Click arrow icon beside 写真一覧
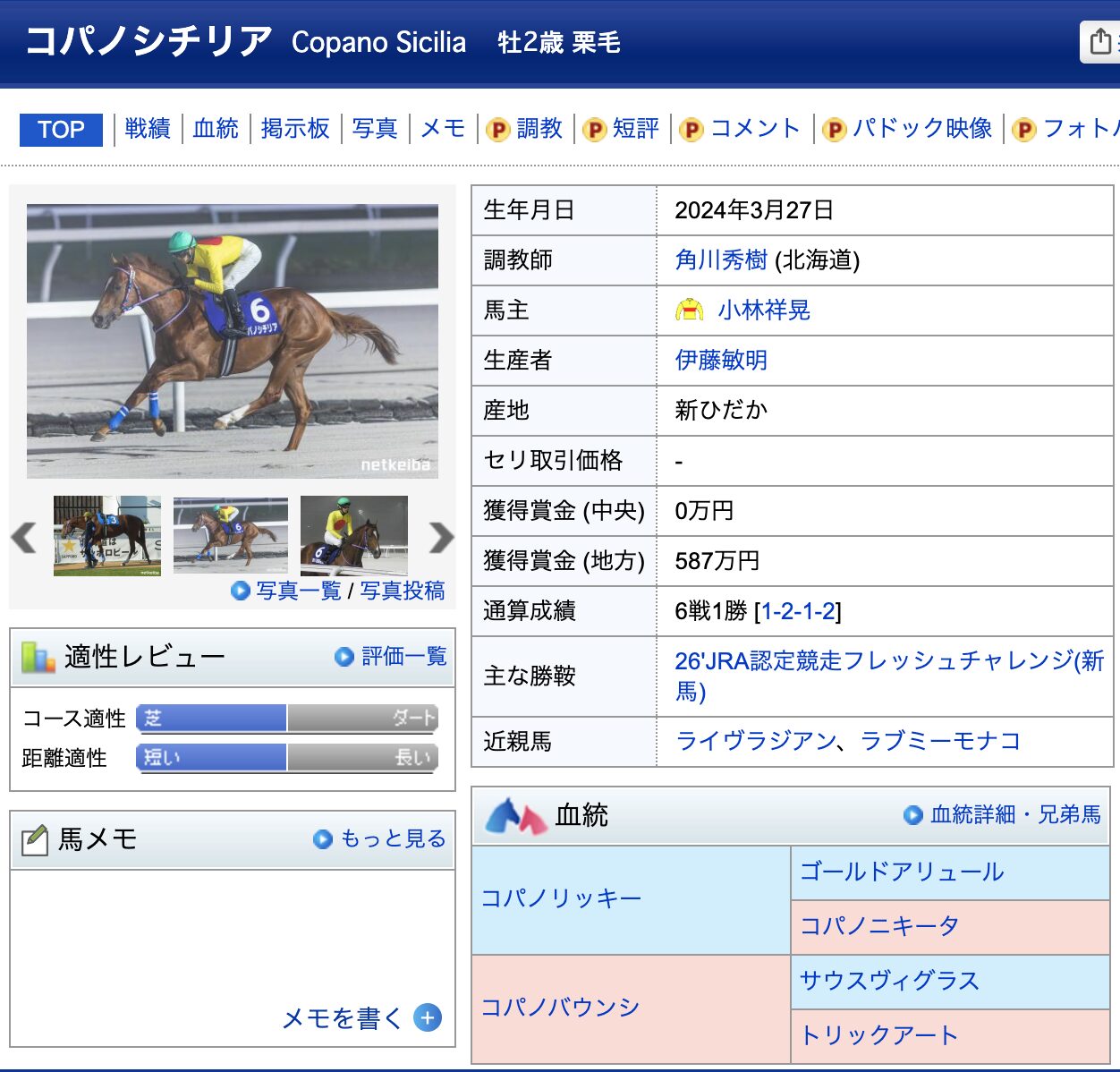 coord(240,591)
